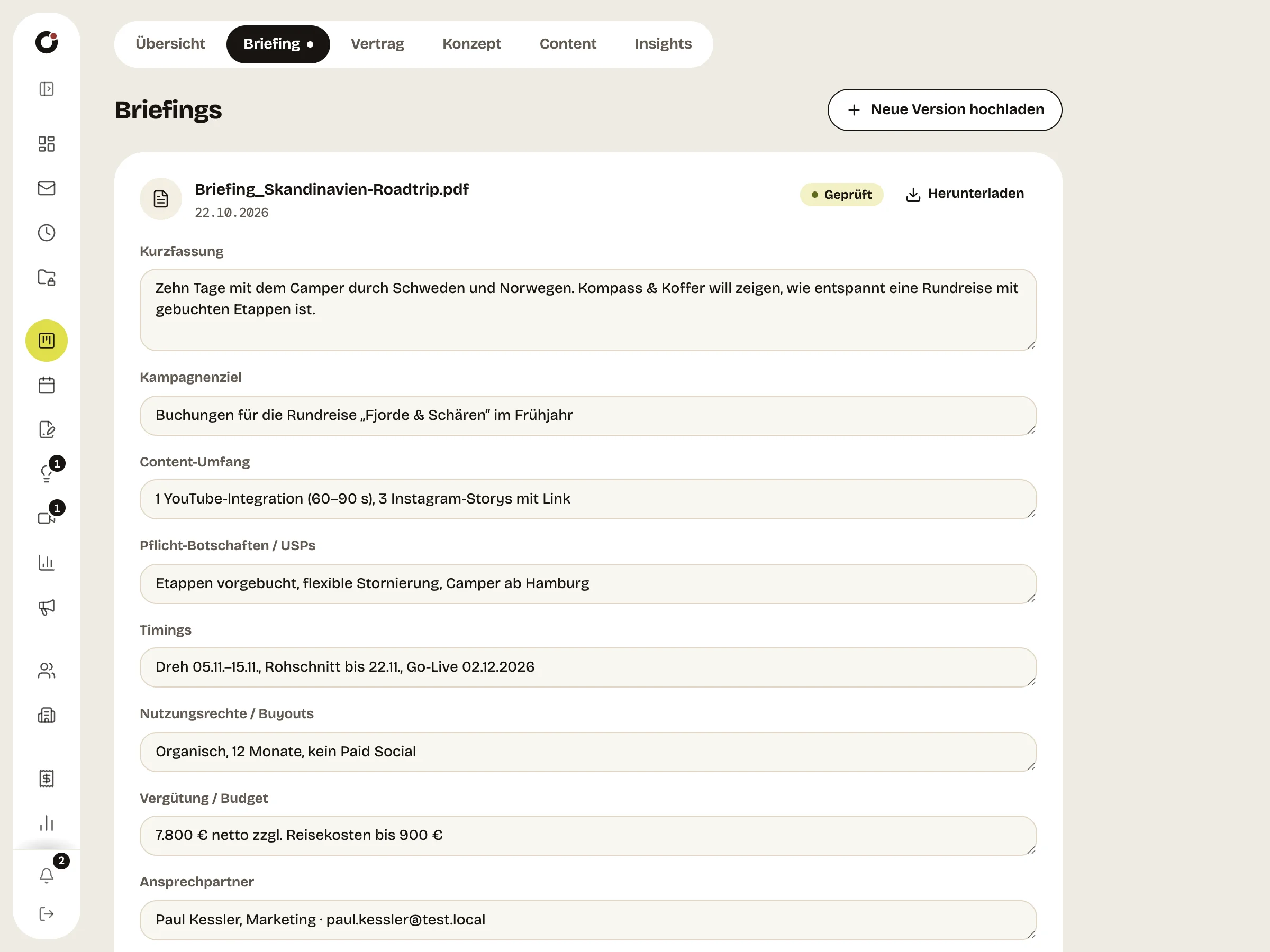Click Neue Version hochladen button
1270x952 pixels.
(x=945, y=109)
